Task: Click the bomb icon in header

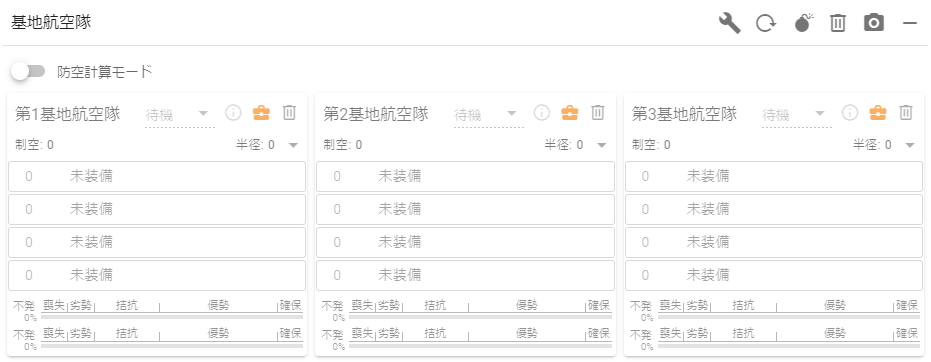Action: [803, 23]
